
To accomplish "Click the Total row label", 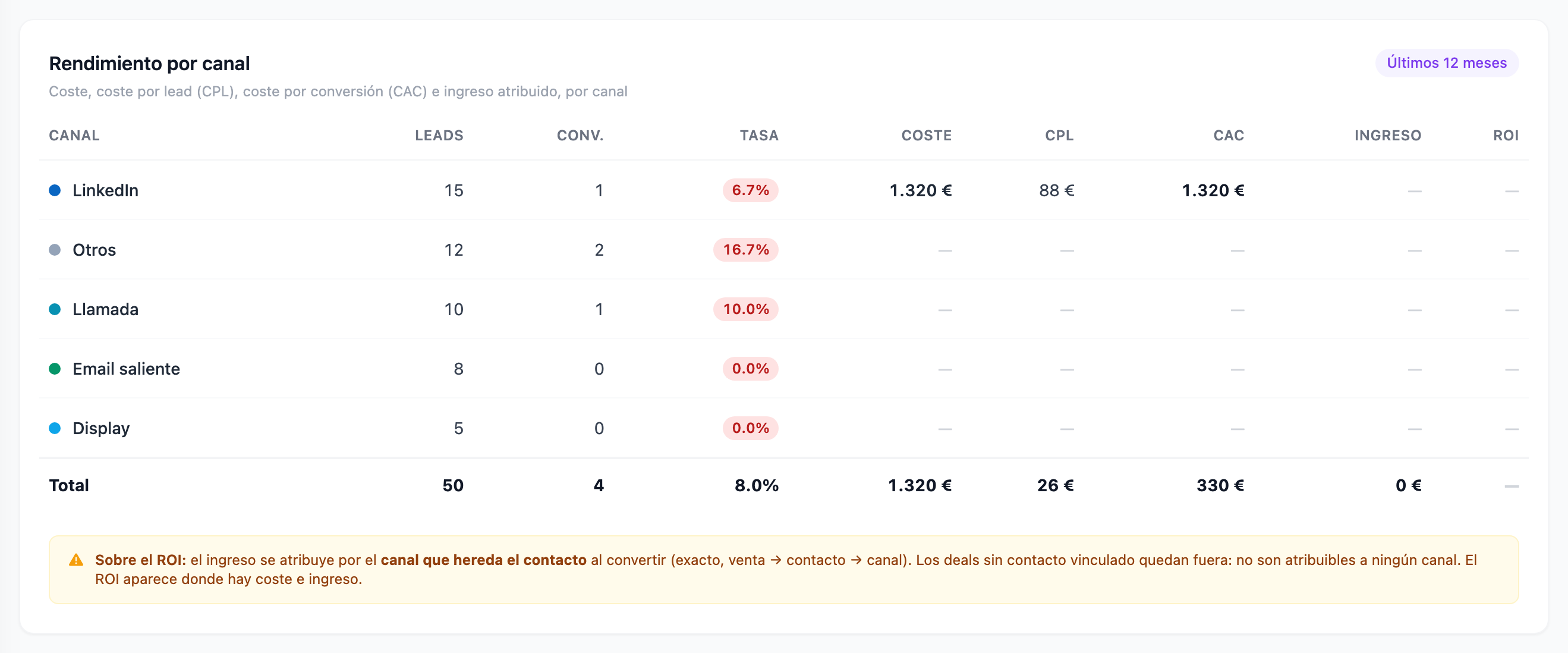I will (x=69, y=485).
